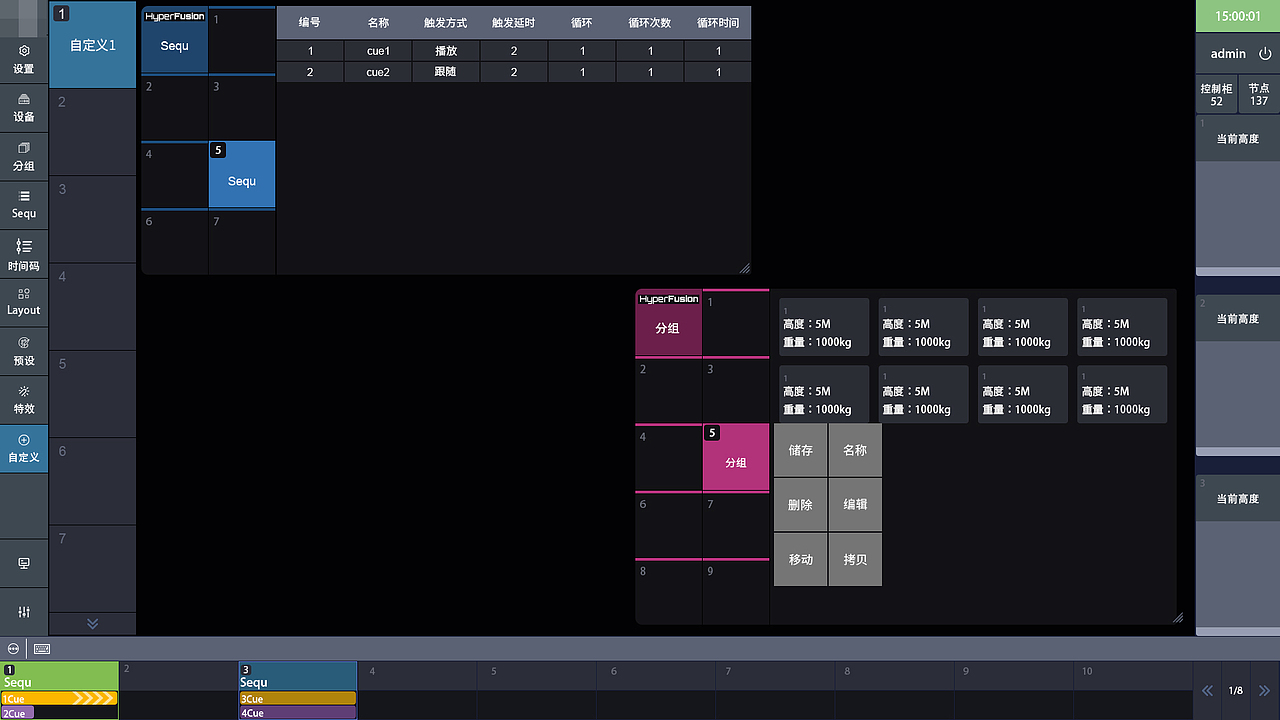The image size is (1280, 720).
Task: Select empty playback slot 6
Action: [x=655, y=690]
